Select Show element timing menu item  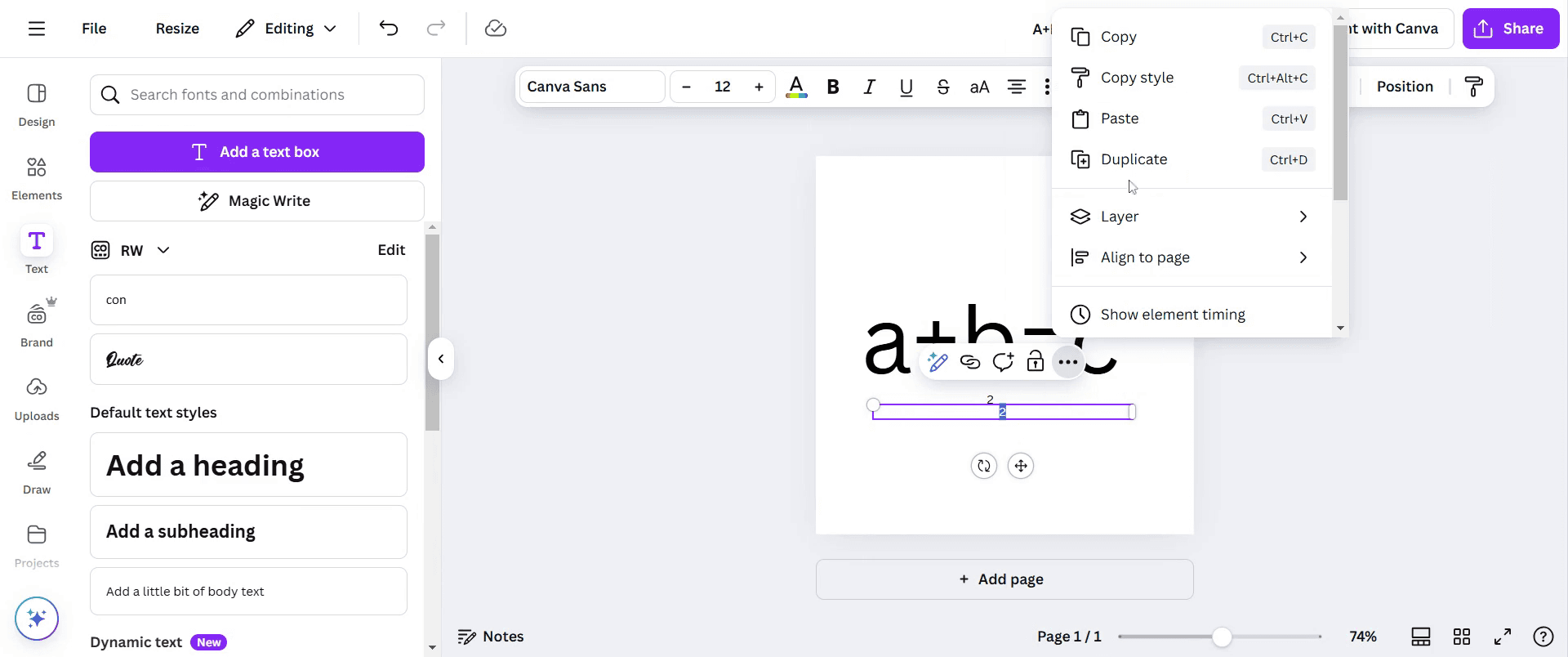1192,315
